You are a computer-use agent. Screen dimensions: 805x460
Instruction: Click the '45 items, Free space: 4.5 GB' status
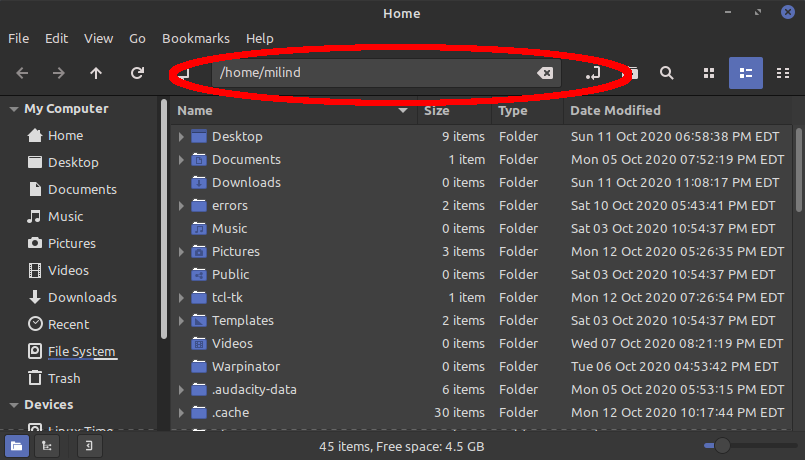401,447
